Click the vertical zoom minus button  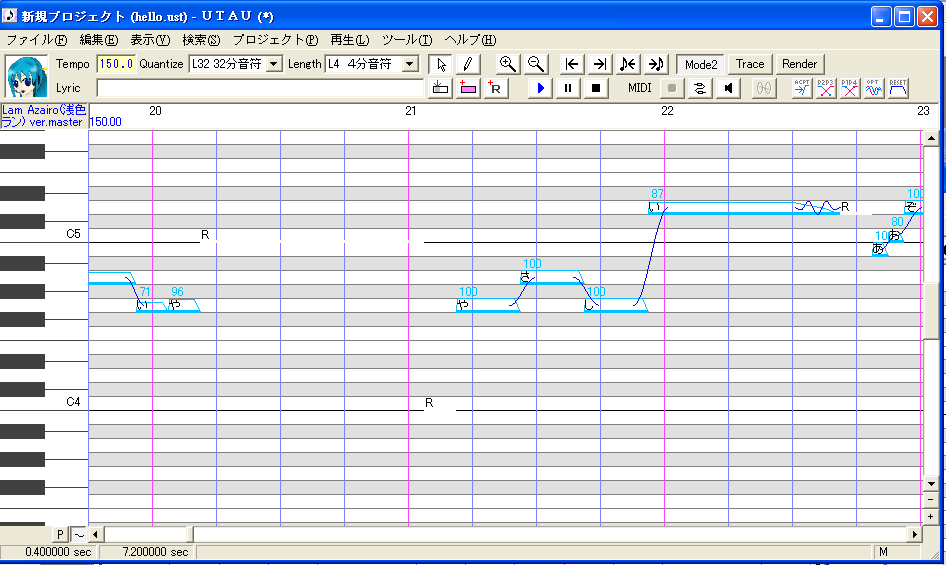[931, 500]
